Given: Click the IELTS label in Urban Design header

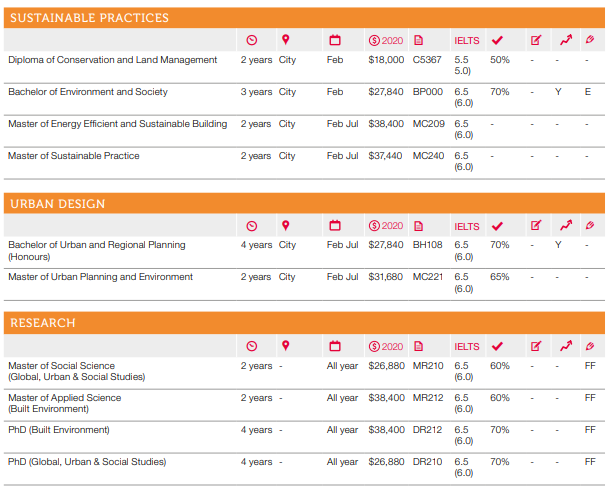Looking at the screenshot, I should pyautogui.click(x=467, y=226).
